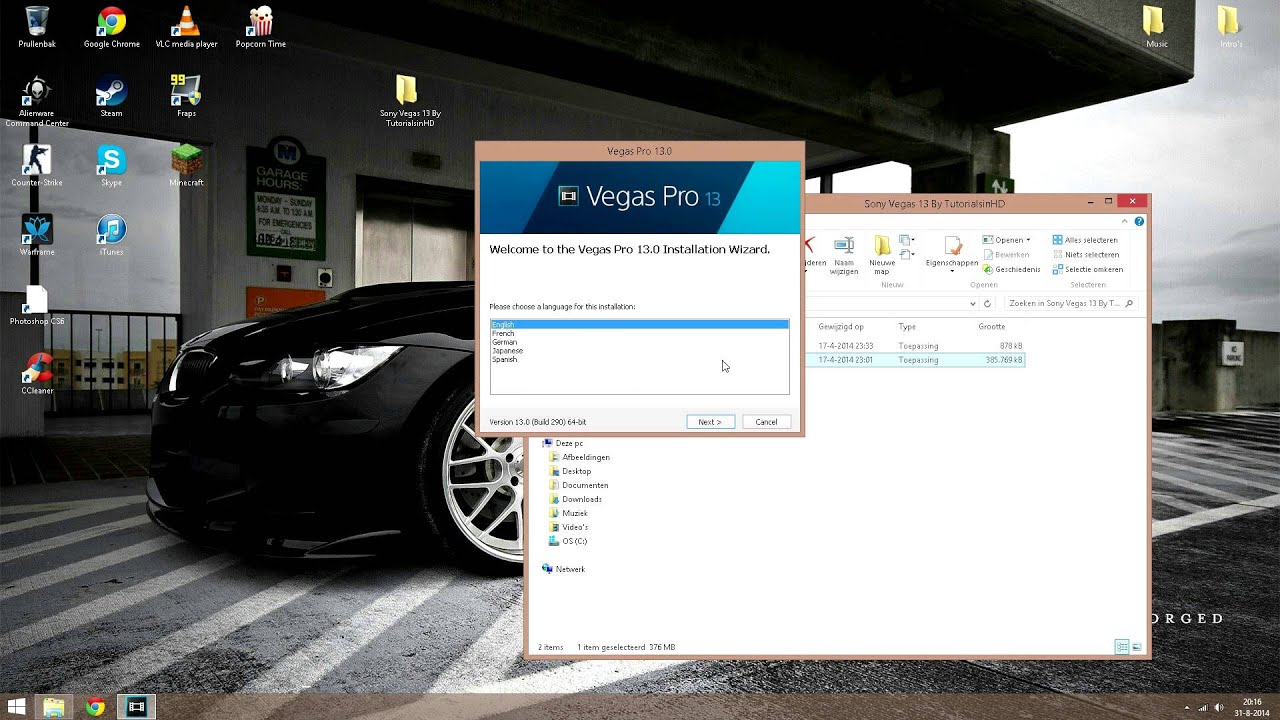The image size is (1280, 720).
Task: Open the iTunes desktop icon
Action: pos(111,235)
